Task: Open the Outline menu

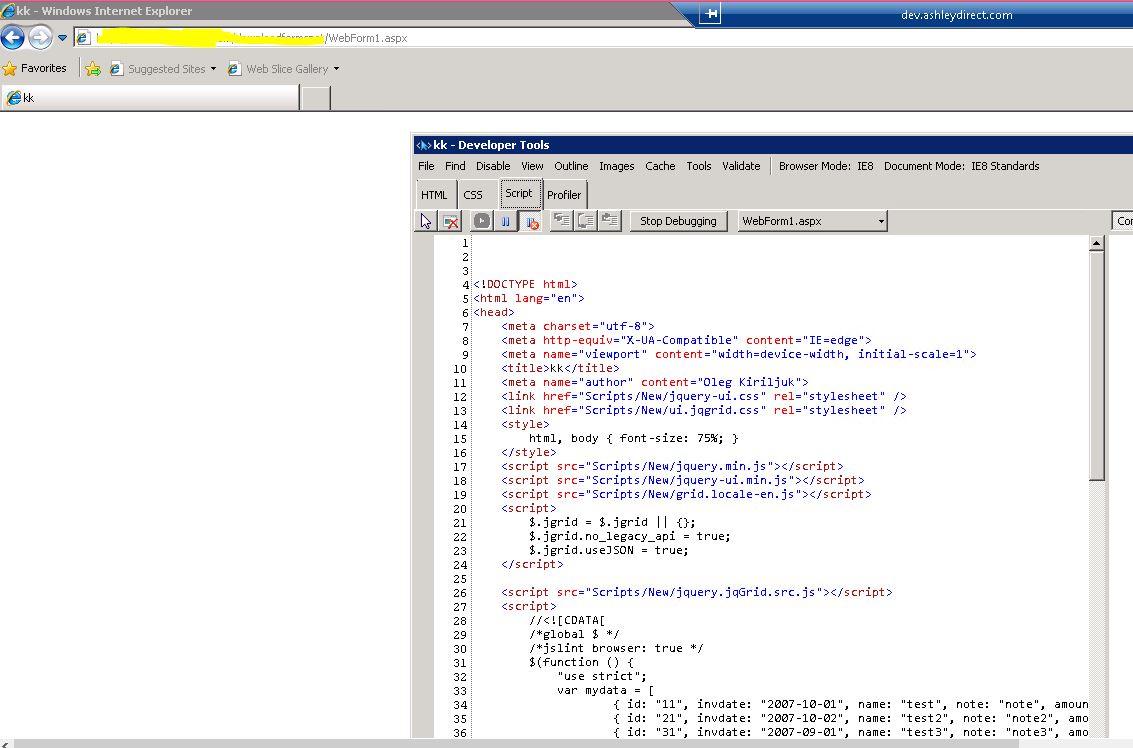Action: coord(571,166)
